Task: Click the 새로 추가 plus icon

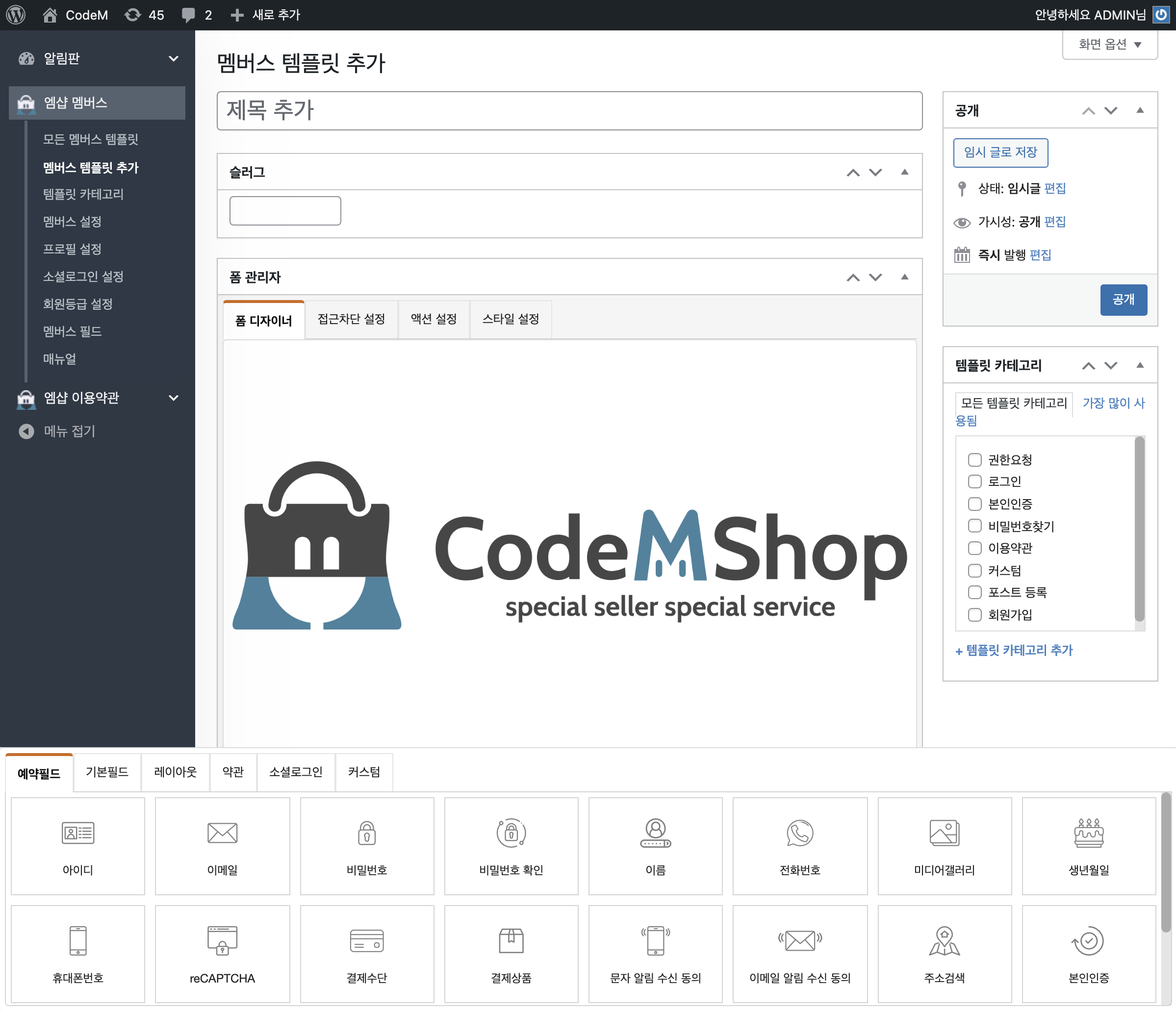Action: coord(237,15)
